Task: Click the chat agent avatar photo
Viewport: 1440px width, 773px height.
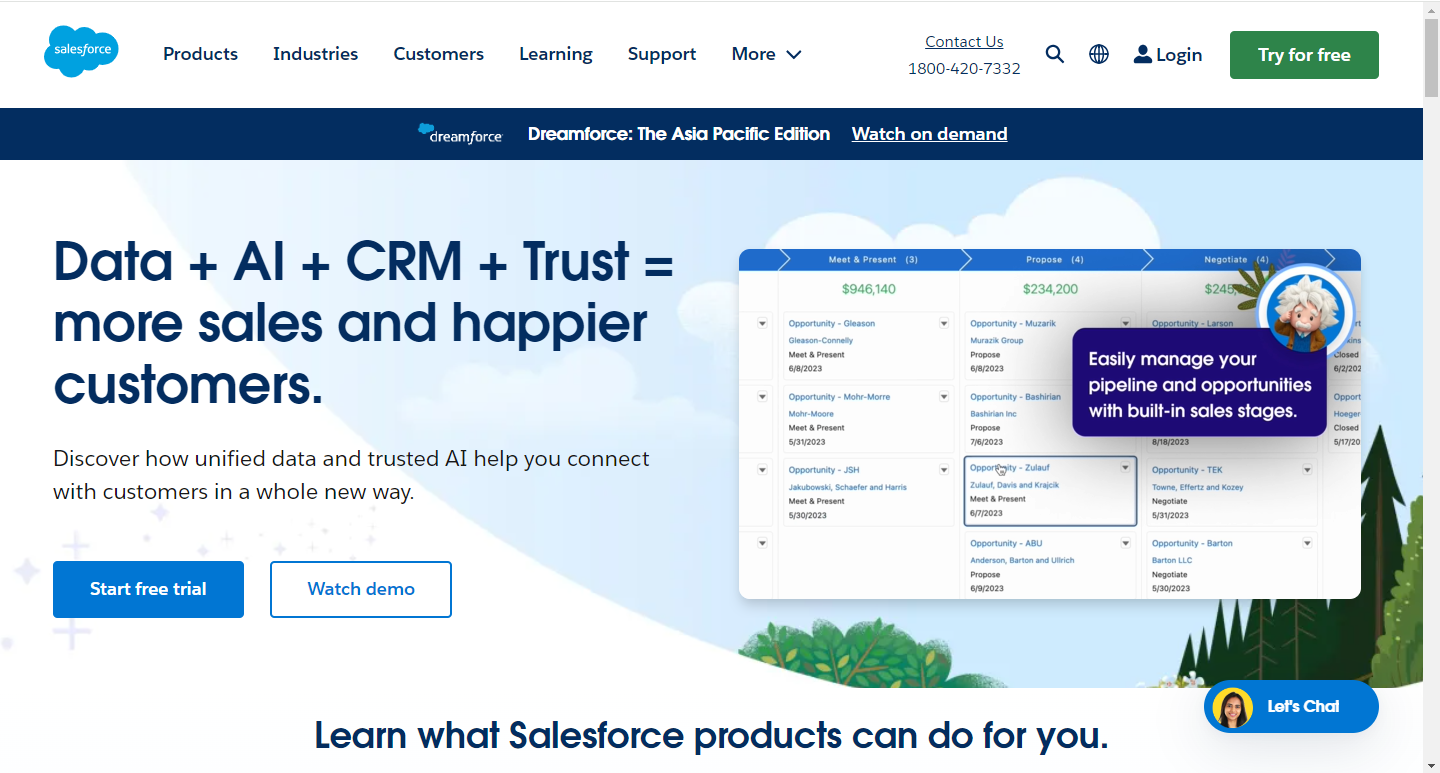Action: point(1232,707)
